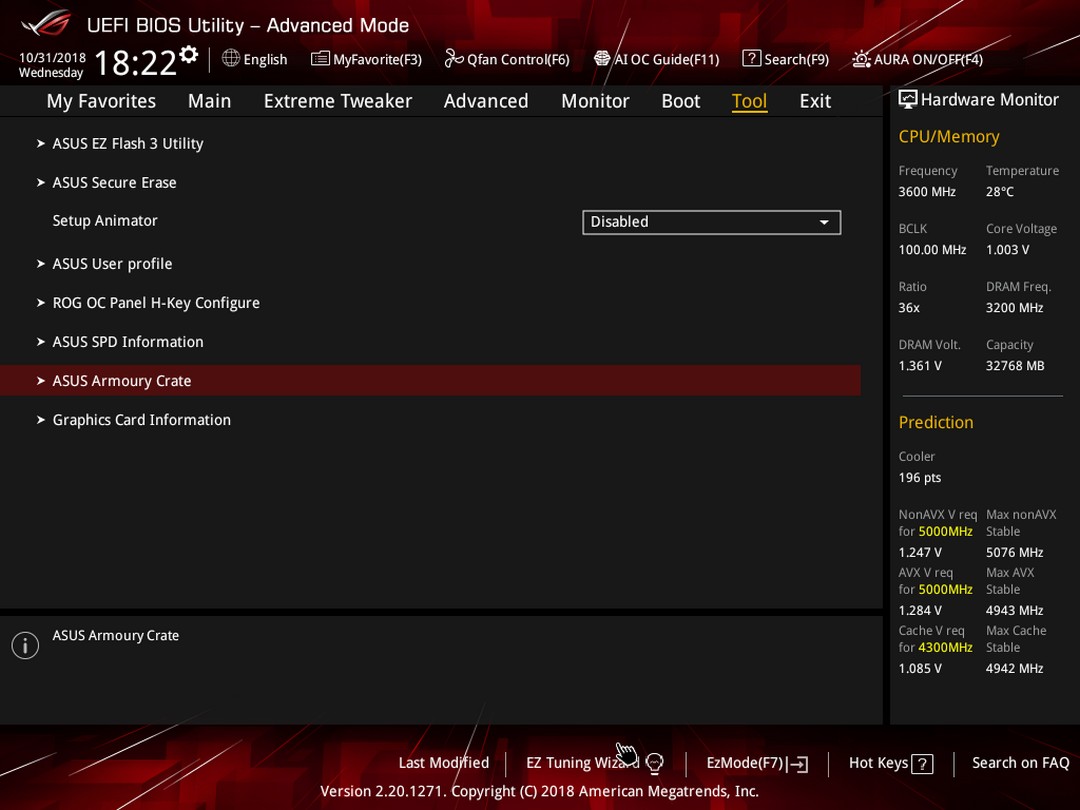Open the clock settings gear icon
The image size is (1080, 810).
click(189, 54)
